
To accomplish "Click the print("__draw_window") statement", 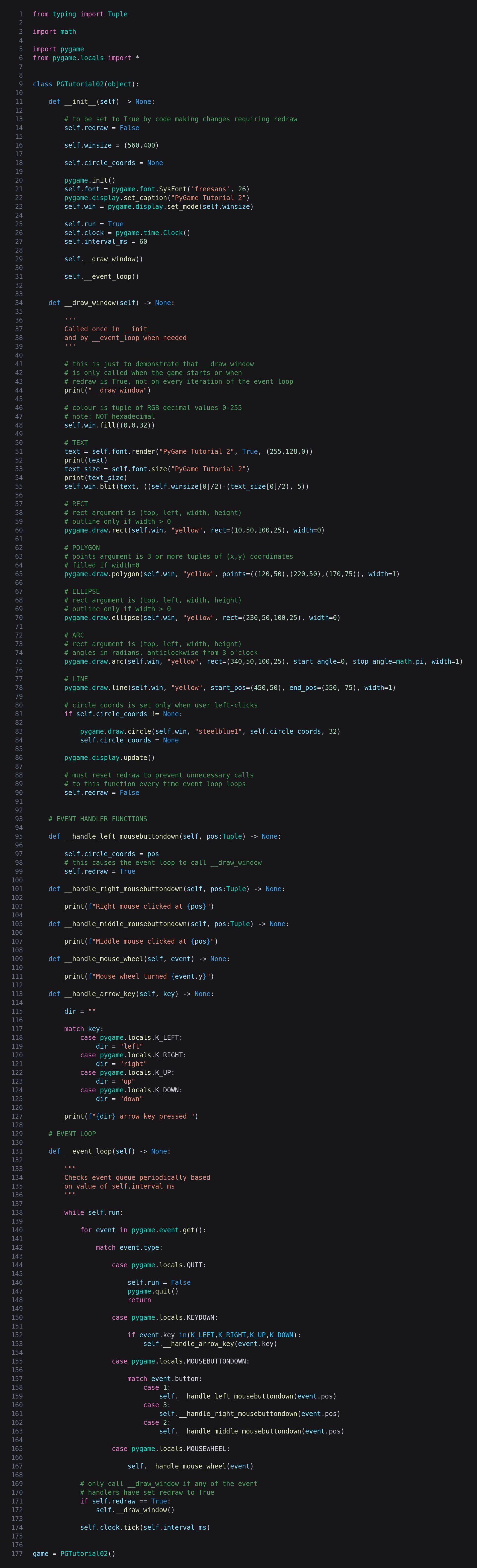I will pos(108,390).
